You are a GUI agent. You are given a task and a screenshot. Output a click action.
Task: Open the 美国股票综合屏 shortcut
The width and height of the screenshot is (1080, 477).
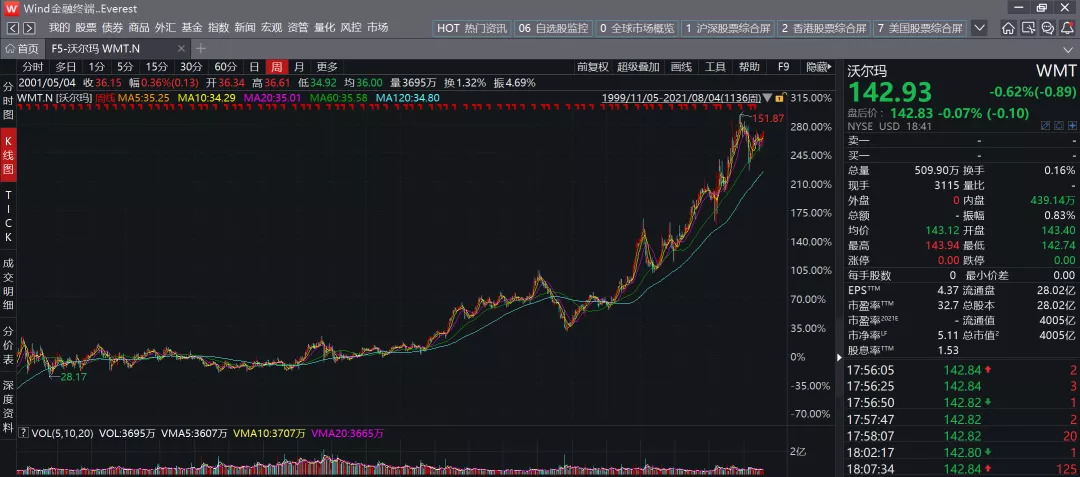pos(920,28)
